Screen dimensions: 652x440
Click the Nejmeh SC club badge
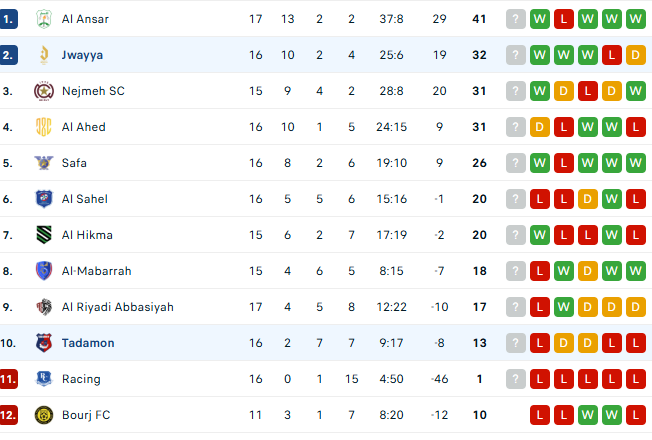43,91
